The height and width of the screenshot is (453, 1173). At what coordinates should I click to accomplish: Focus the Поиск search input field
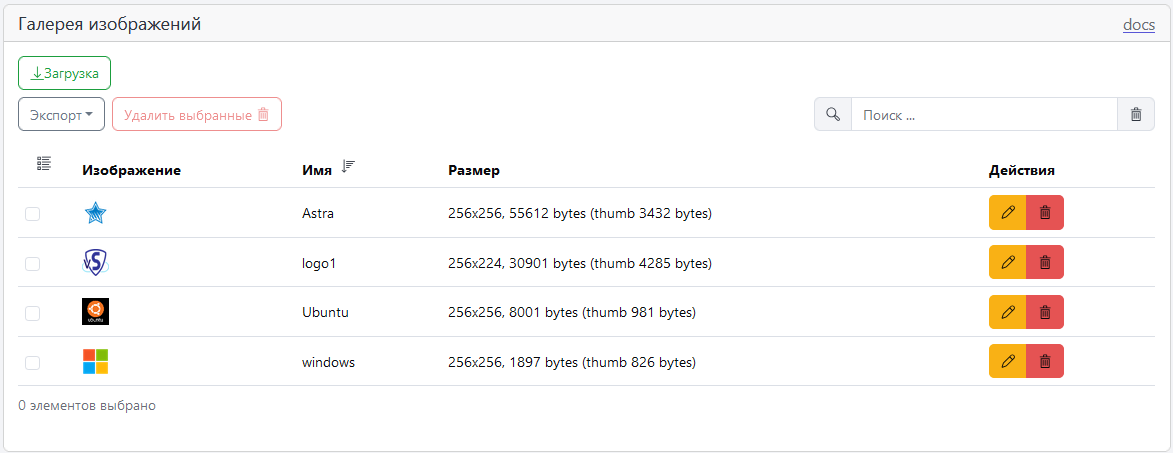pyautogui.click(x=983, y=114)
